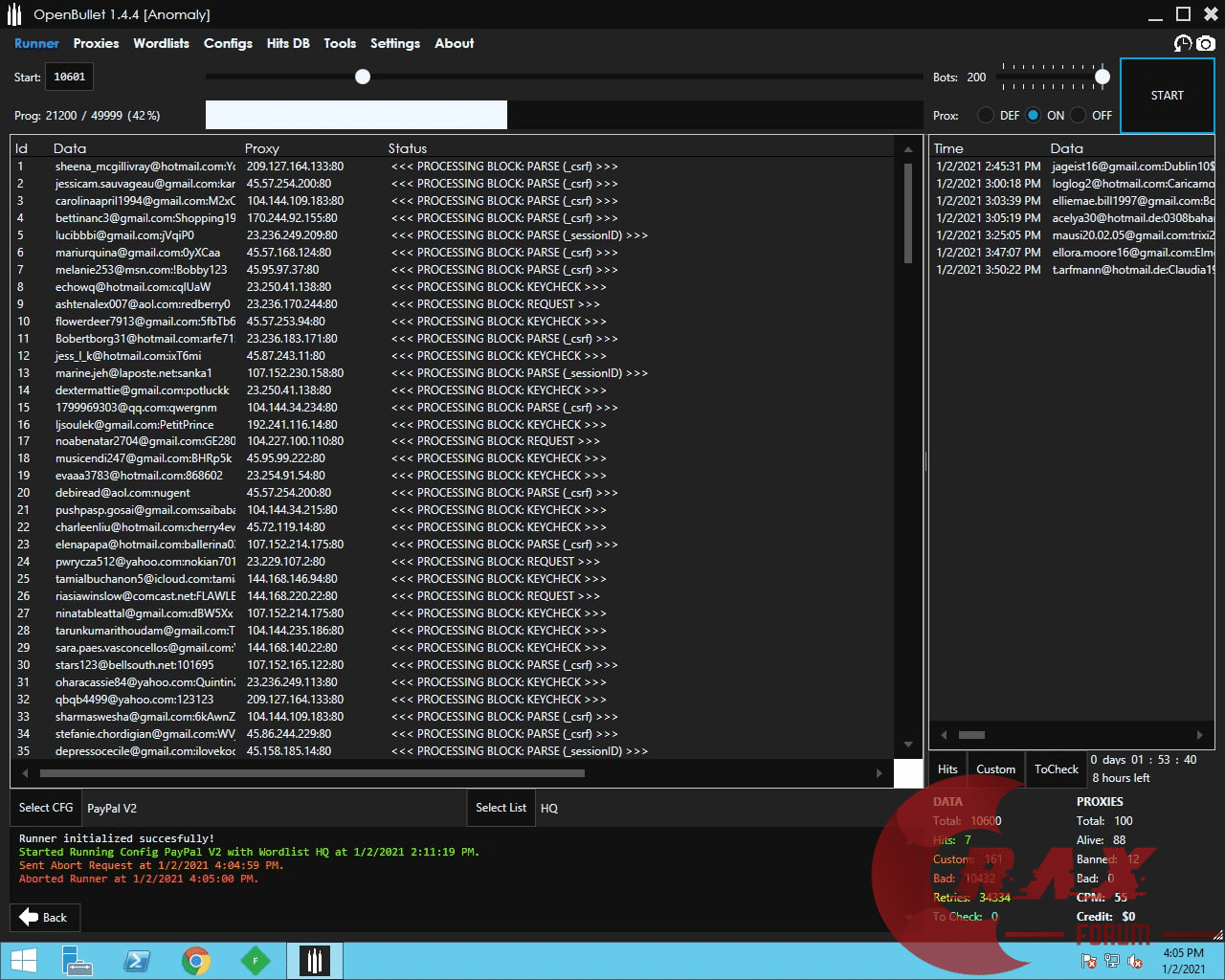Select the DEF proxy radio button

[x=986, y=115]
